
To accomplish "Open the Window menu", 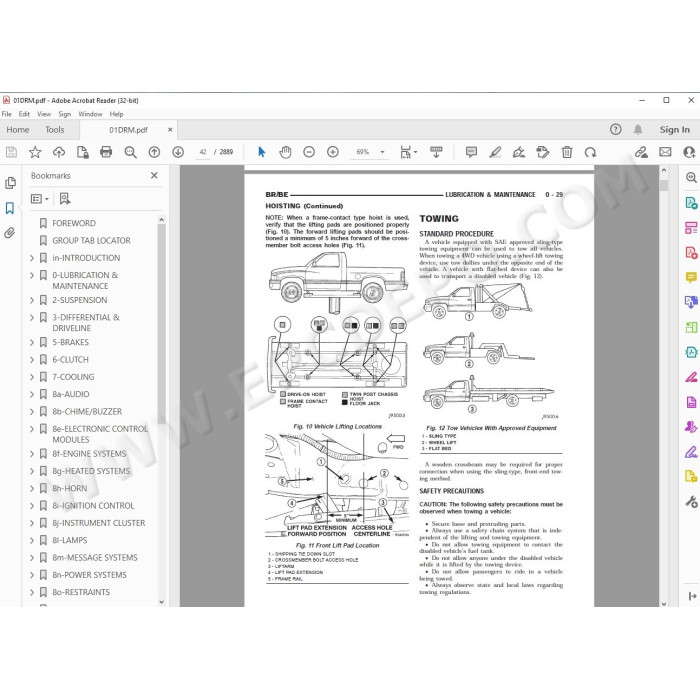I will pos(90,114).
